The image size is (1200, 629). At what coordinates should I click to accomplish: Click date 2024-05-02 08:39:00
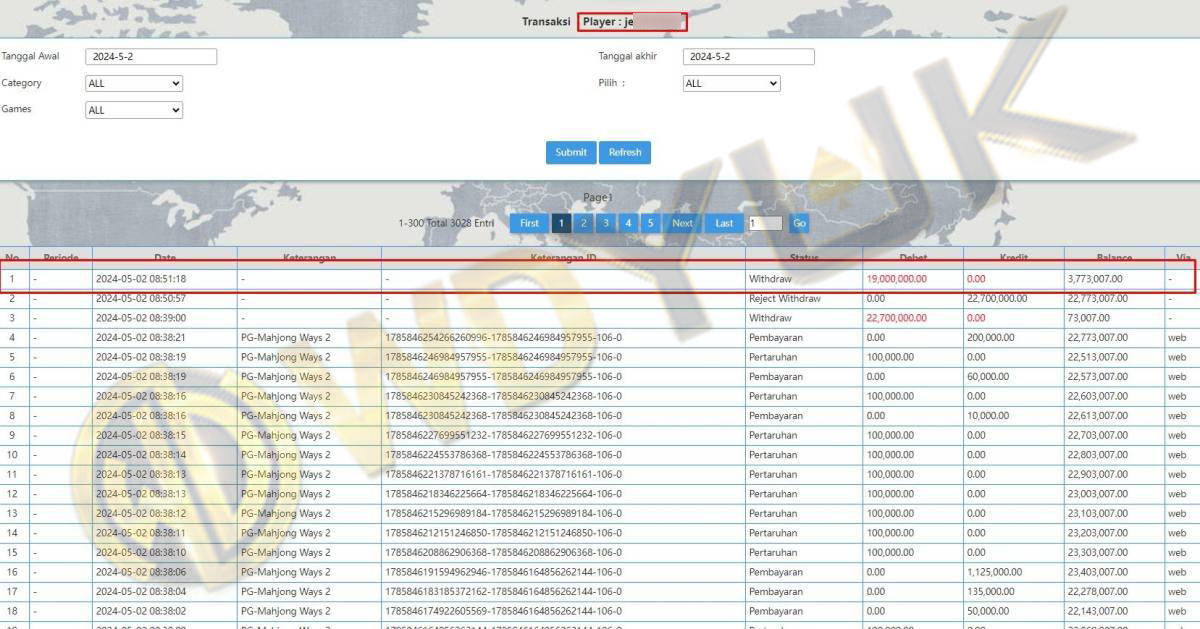click(141, 318)
